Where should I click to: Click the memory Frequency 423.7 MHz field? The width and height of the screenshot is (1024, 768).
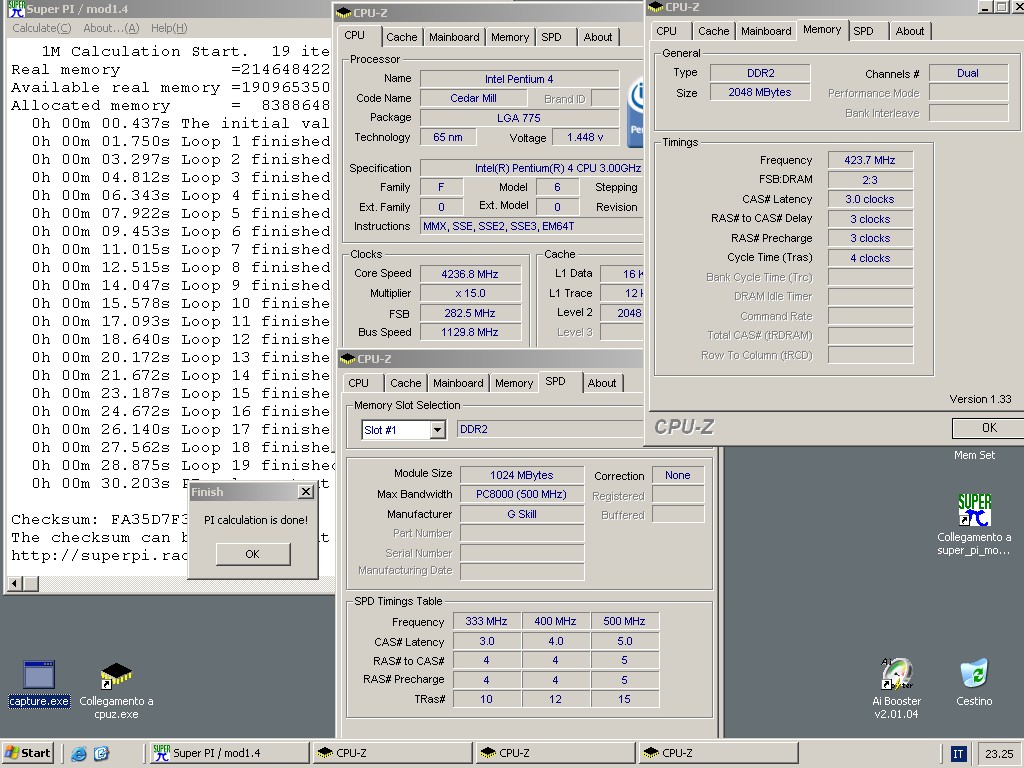(870, 160)
